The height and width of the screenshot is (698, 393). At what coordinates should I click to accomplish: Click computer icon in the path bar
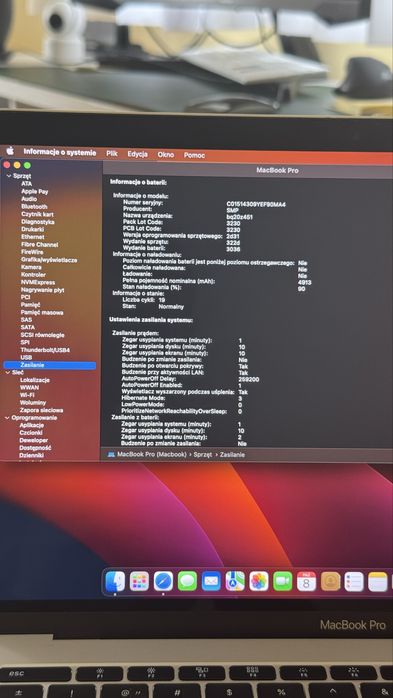111,455
